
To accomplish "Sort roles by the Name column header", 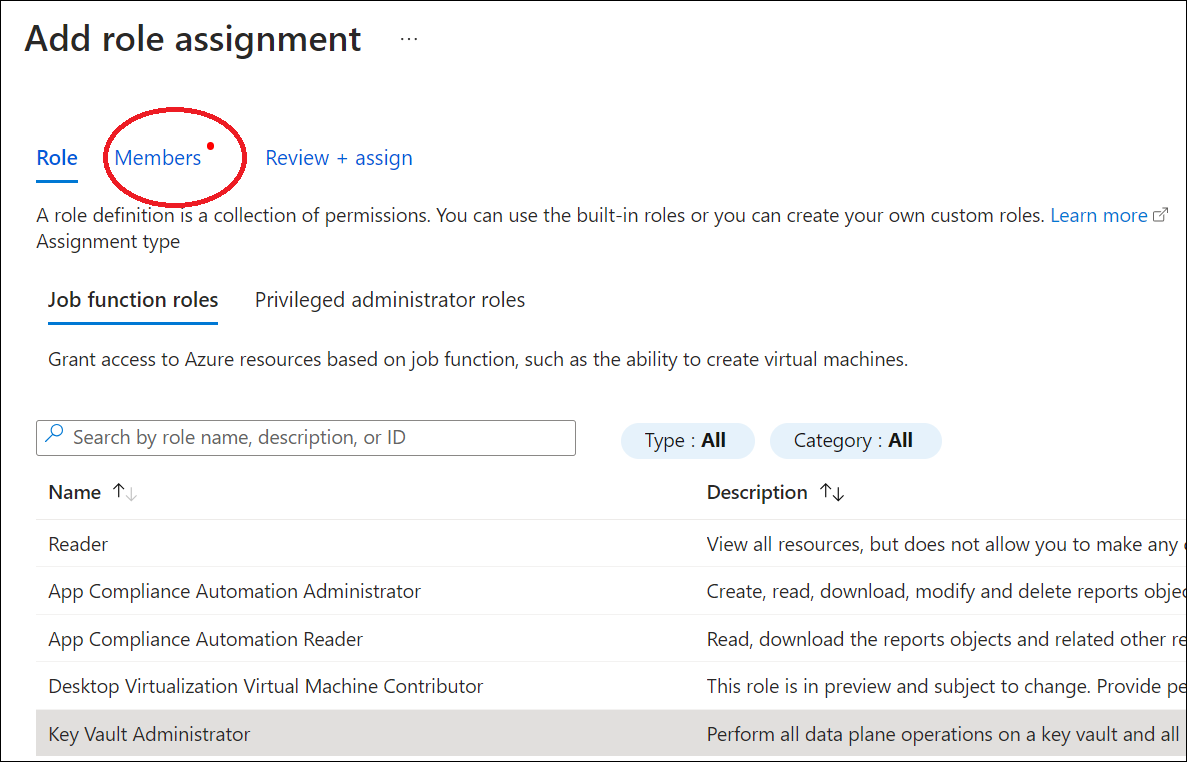I will click(x=75, y=492).
